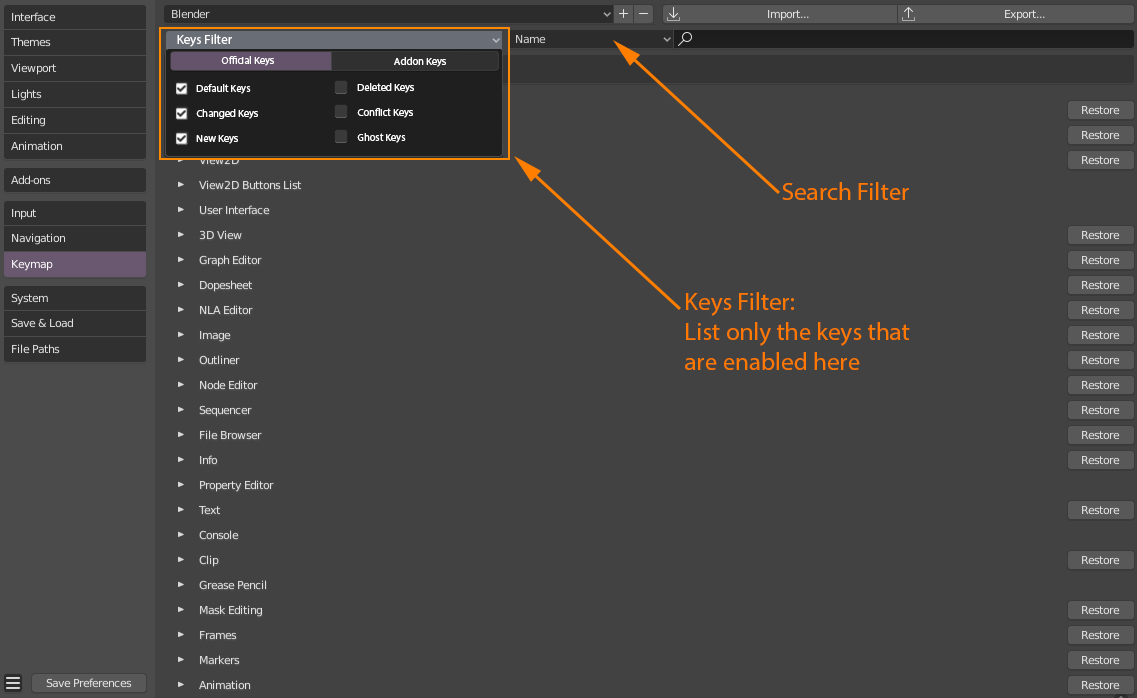Switch to the Addon Keys tab
Image resolution: width=1137 pixels, height=698 pixels.
point(415,61)
